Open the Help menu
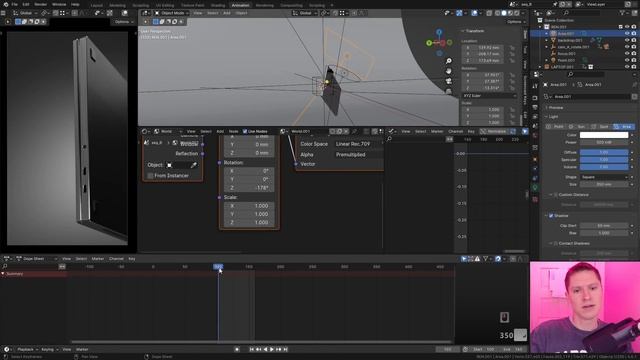This screenshot has width=640, height=360. (75, 4)
